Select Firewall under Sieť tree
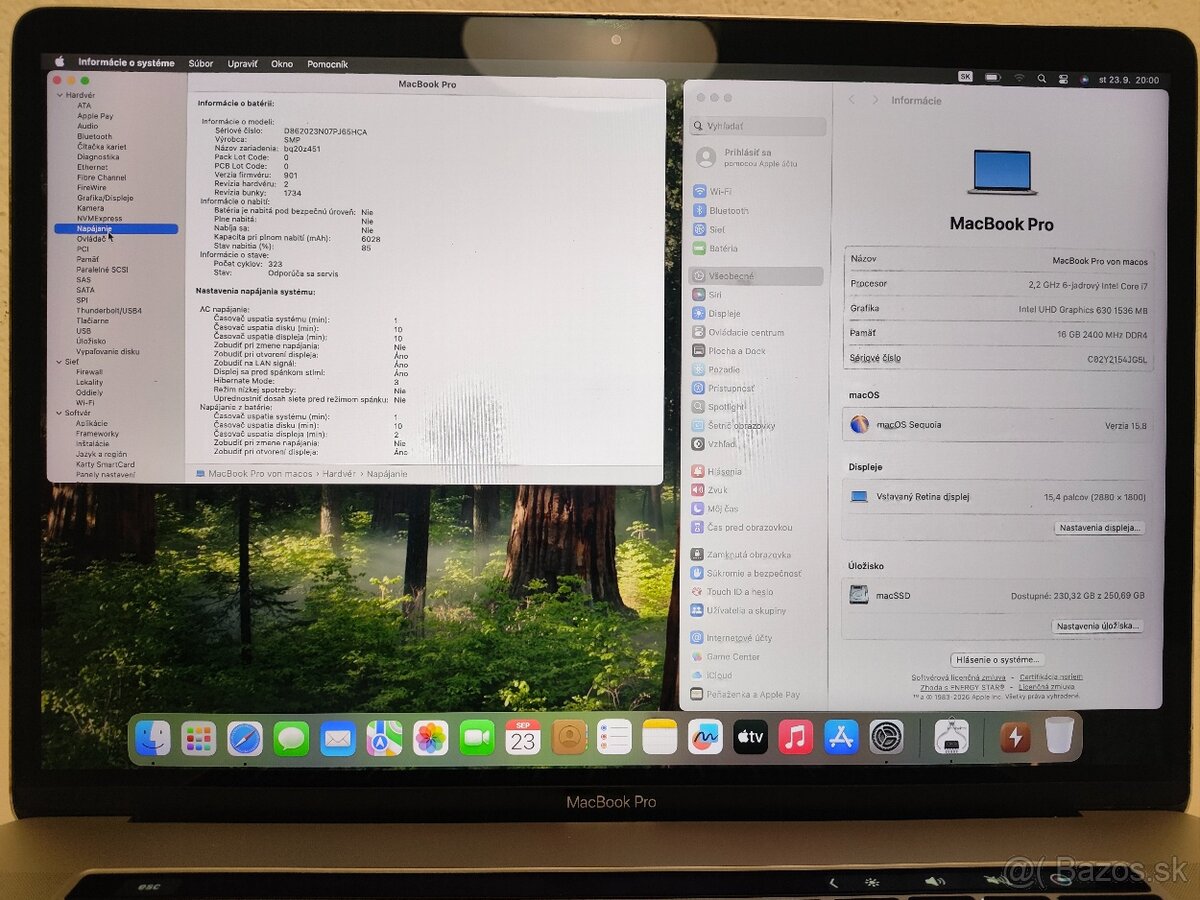 click(x=89, y=372)
